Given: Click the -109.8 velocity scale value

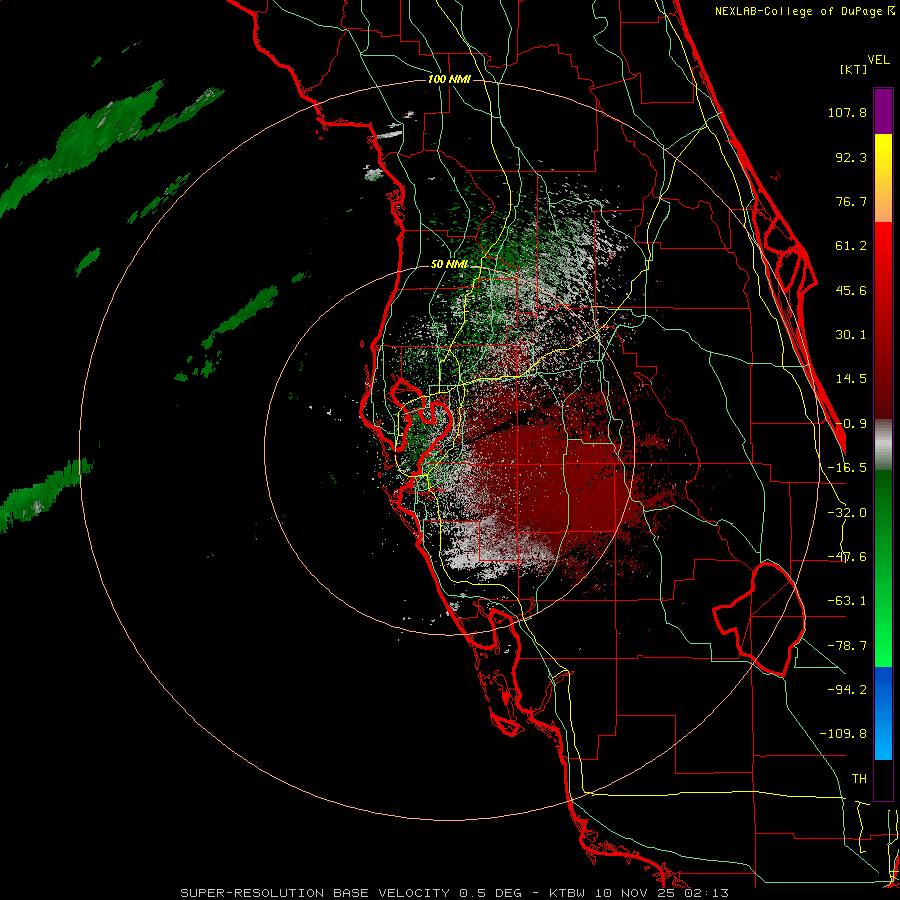Looking at the screenshot, I should [843, 734].
